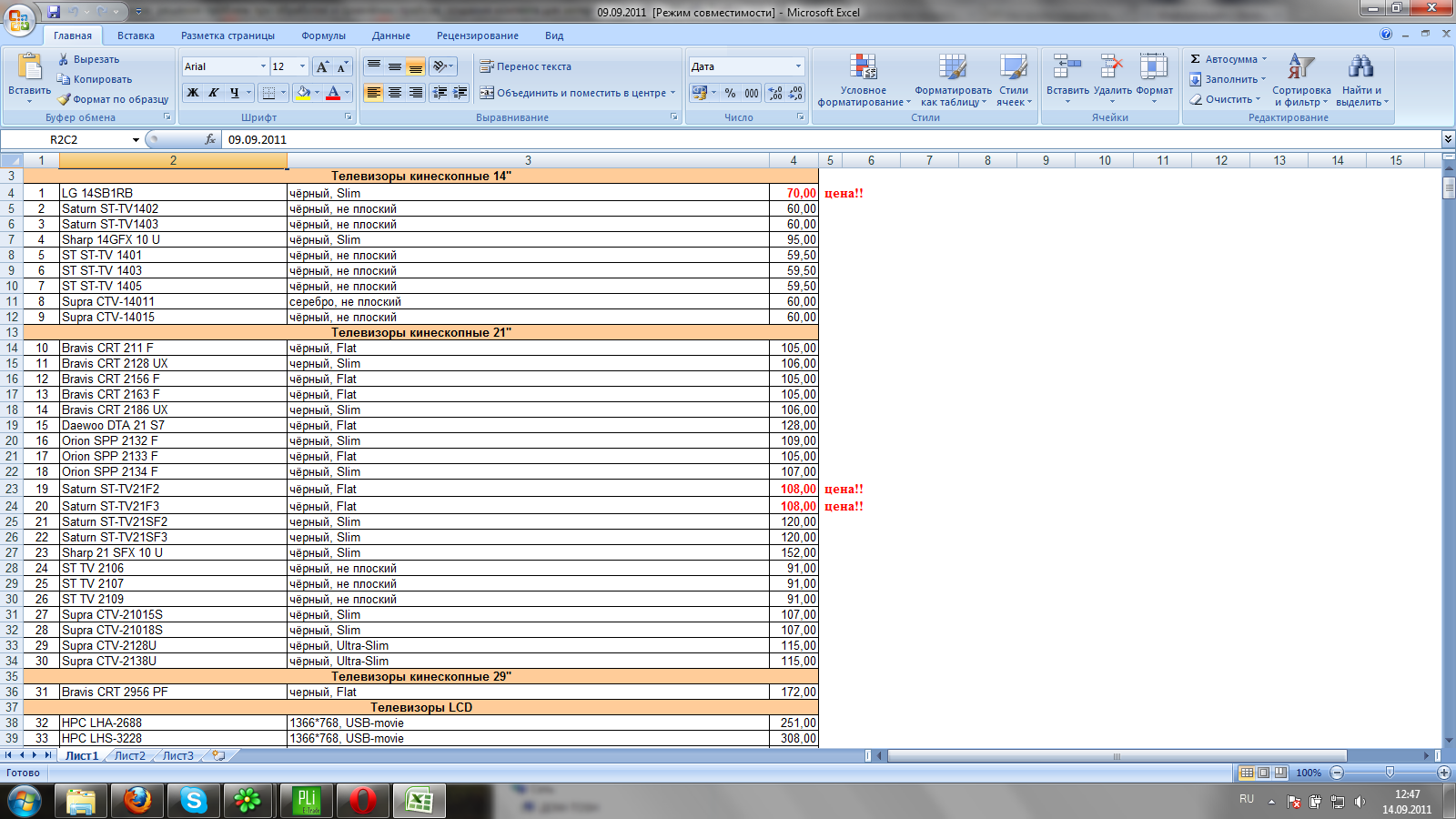Open the font size 12 dropdown
This screenshot has width=1456, height=819.
302,66
